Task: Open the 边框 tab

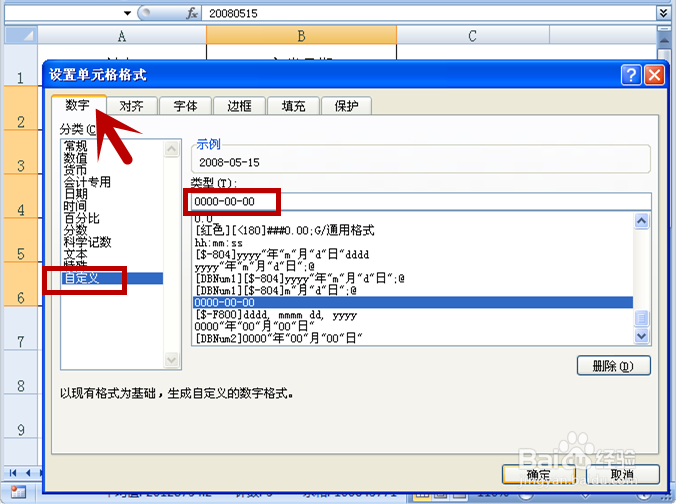Action: 239,106
